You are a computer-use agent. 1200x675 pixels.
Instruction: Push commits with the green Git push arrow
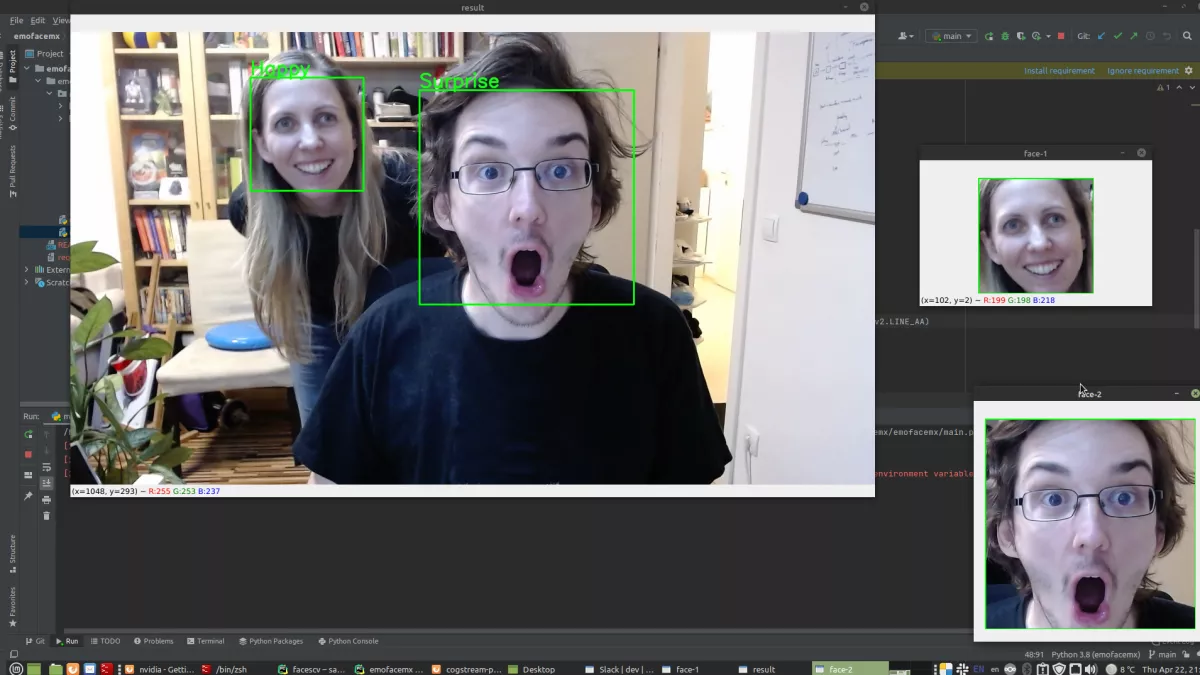[x=1133, y=36]
